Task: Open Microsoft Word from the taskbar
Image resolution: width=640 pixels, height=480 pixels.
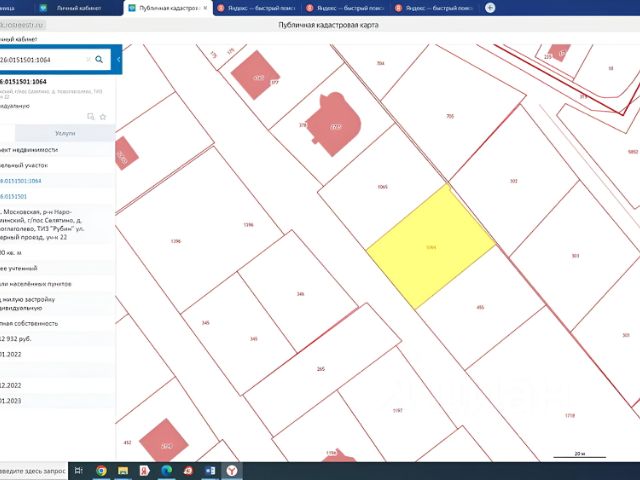Action: [210, 471]
